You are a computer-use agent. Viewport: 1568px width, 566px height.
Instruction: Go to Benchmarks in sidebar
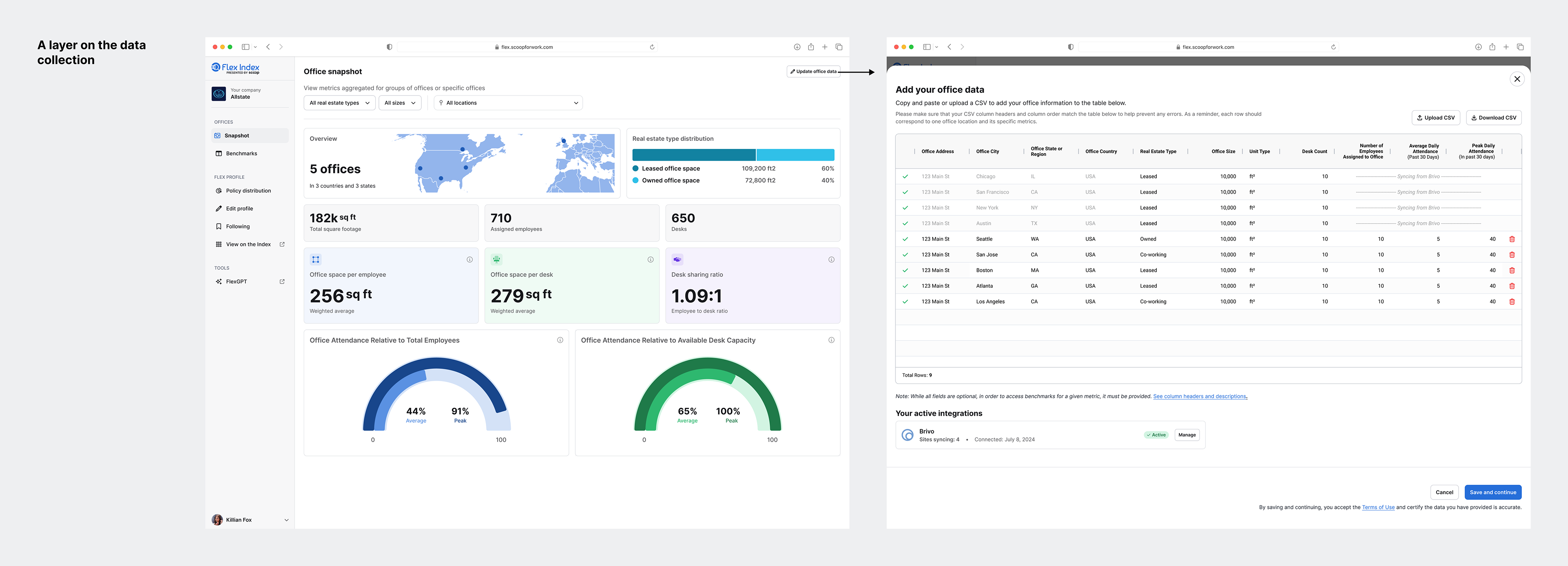click(241, 153)
